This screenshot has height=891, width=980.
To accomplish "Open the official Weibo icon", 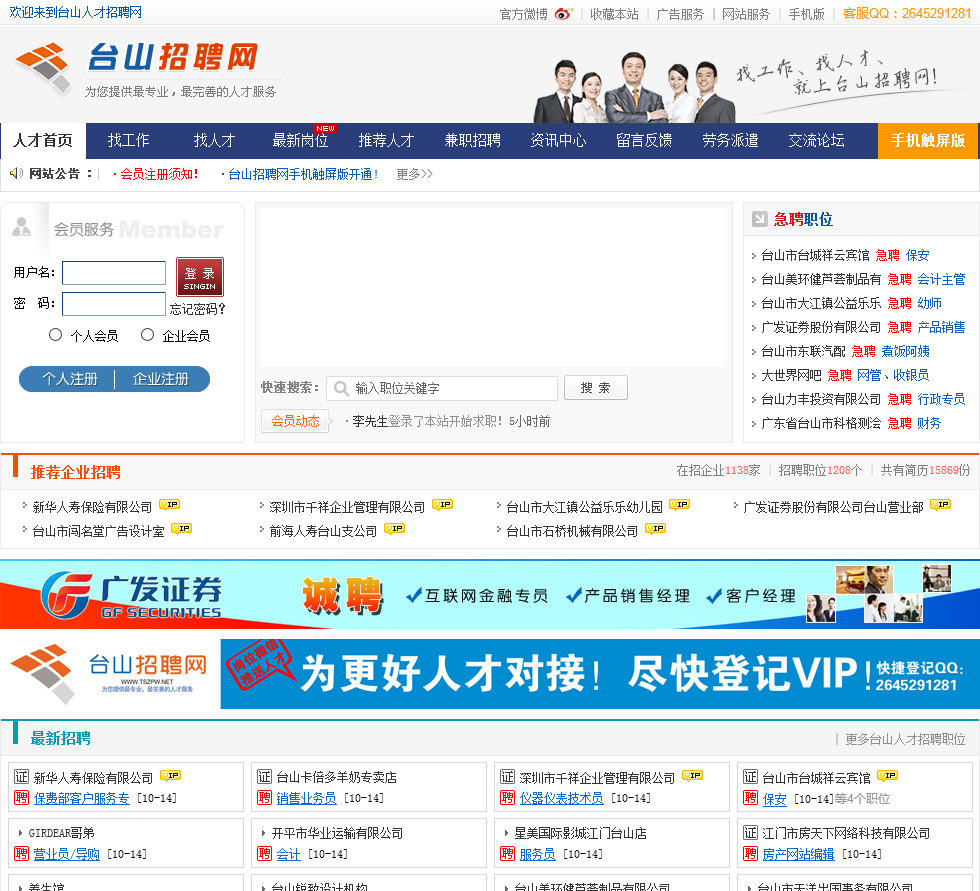I will tap(562, 14).
